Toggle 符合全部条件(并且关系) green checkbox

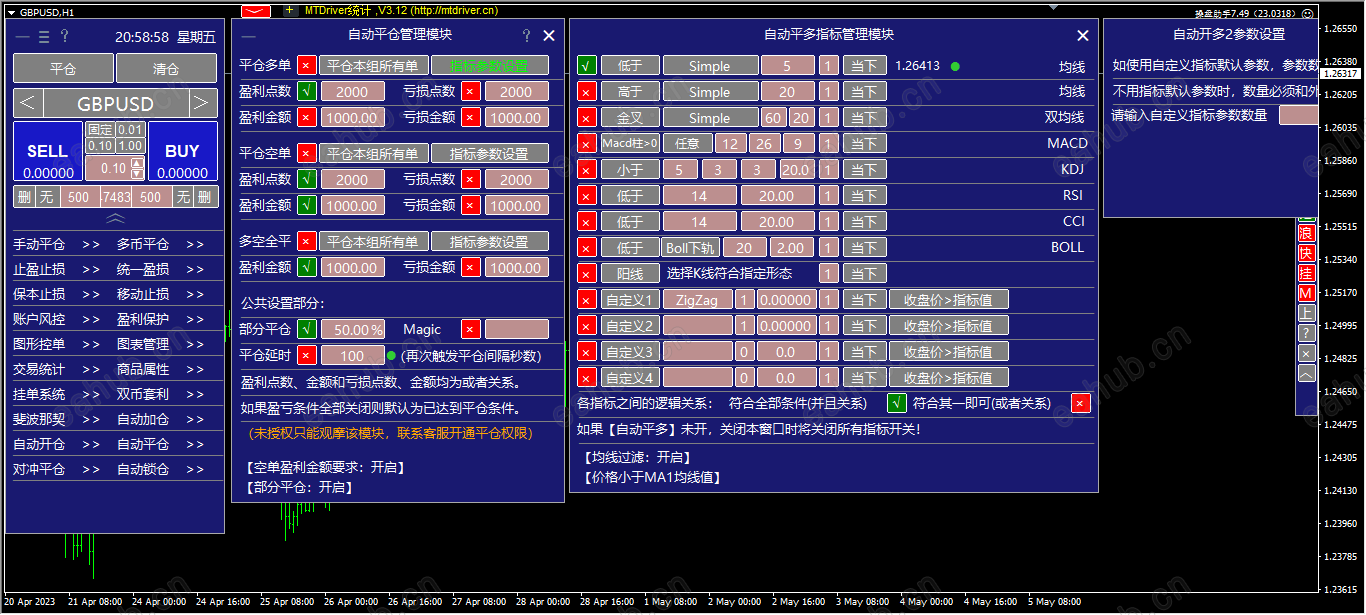pos(897,404)
